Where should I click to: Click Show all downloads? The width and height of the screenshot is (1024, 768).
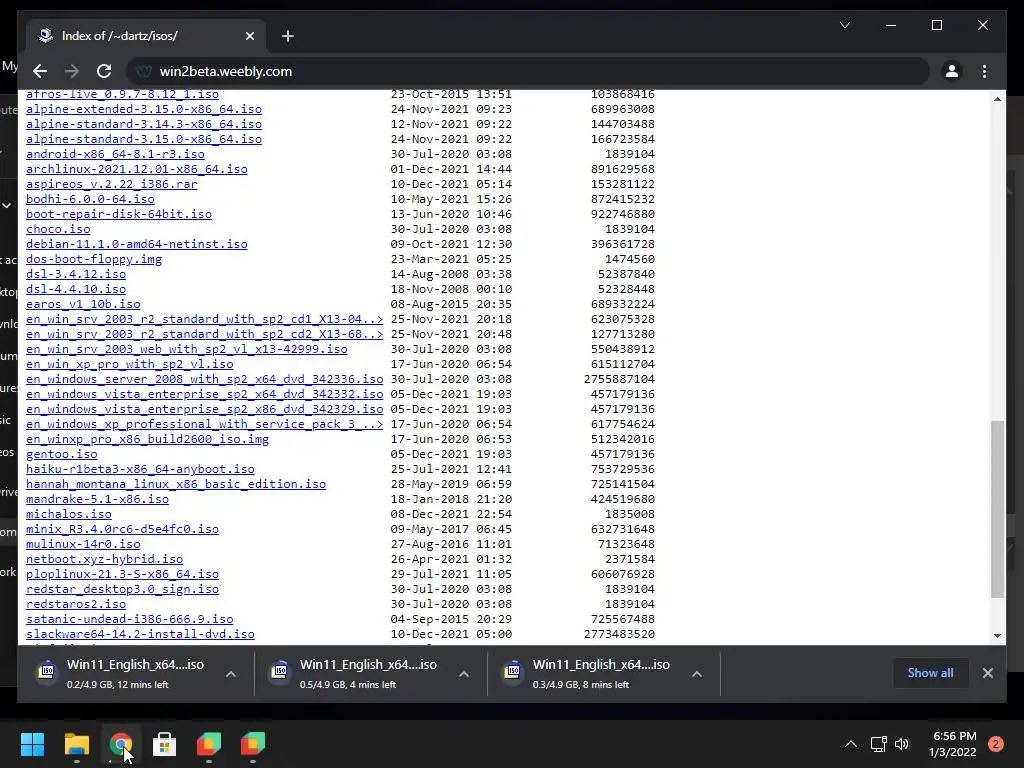930,673
